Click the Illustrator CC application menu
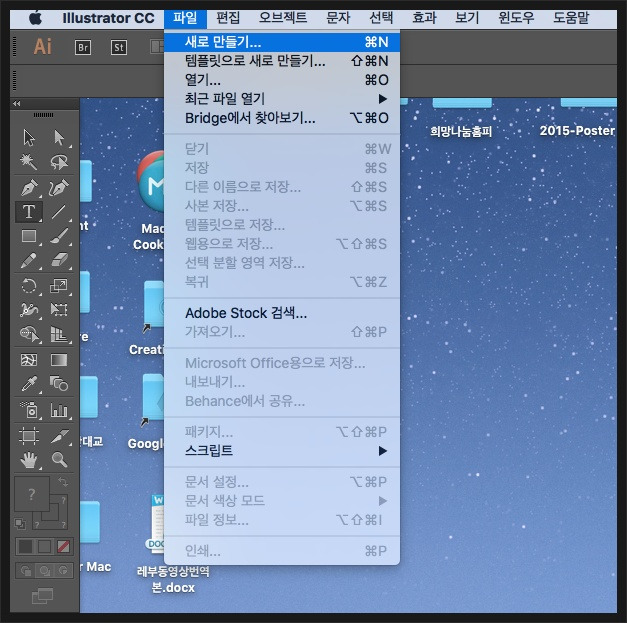 [x=108, y=18]
